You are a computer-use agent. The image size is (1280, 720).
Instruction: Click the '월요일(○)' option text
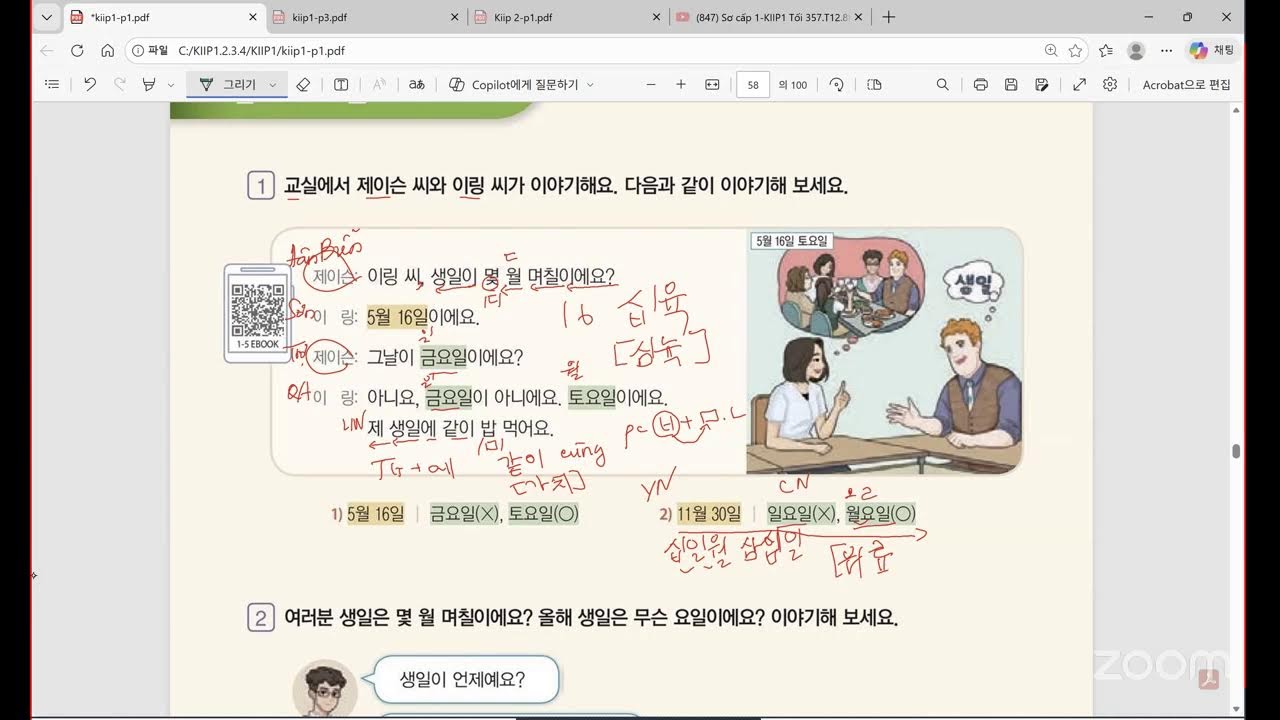(x=880, y=514)
